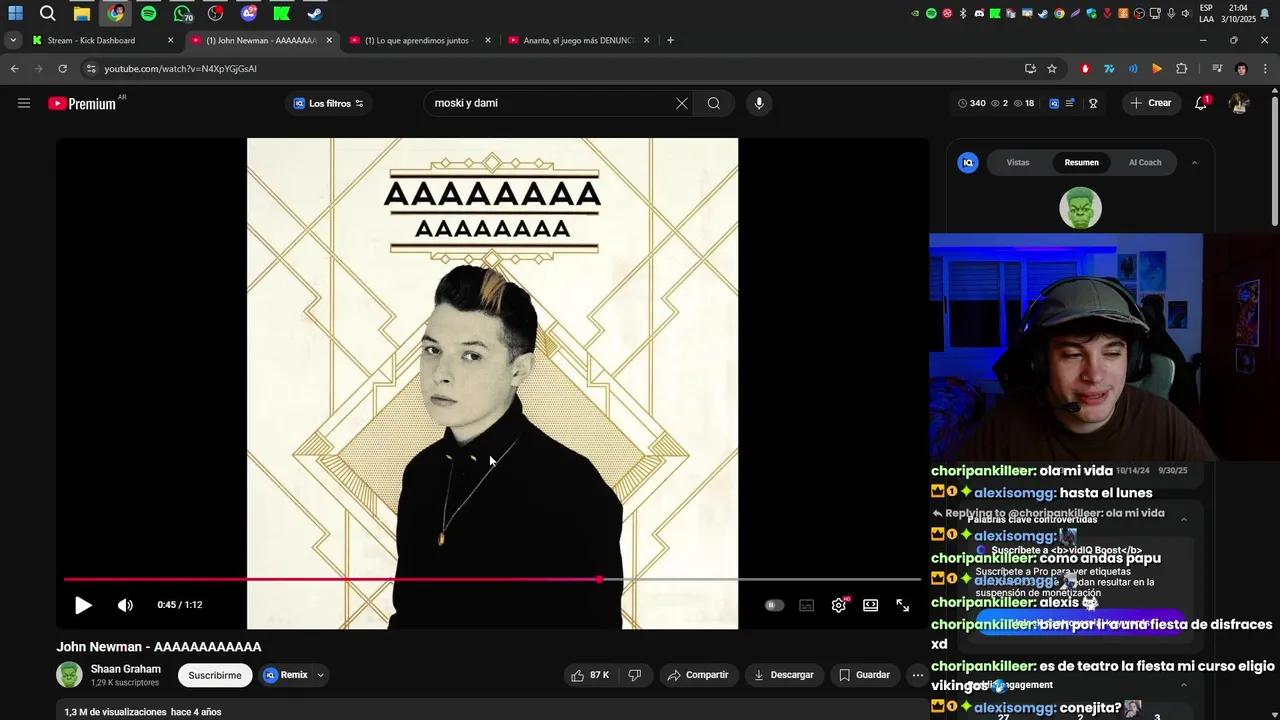This screenshot has height=720, width=1280.
Task: Open Windows Start menu
Action: coord(16,13)
